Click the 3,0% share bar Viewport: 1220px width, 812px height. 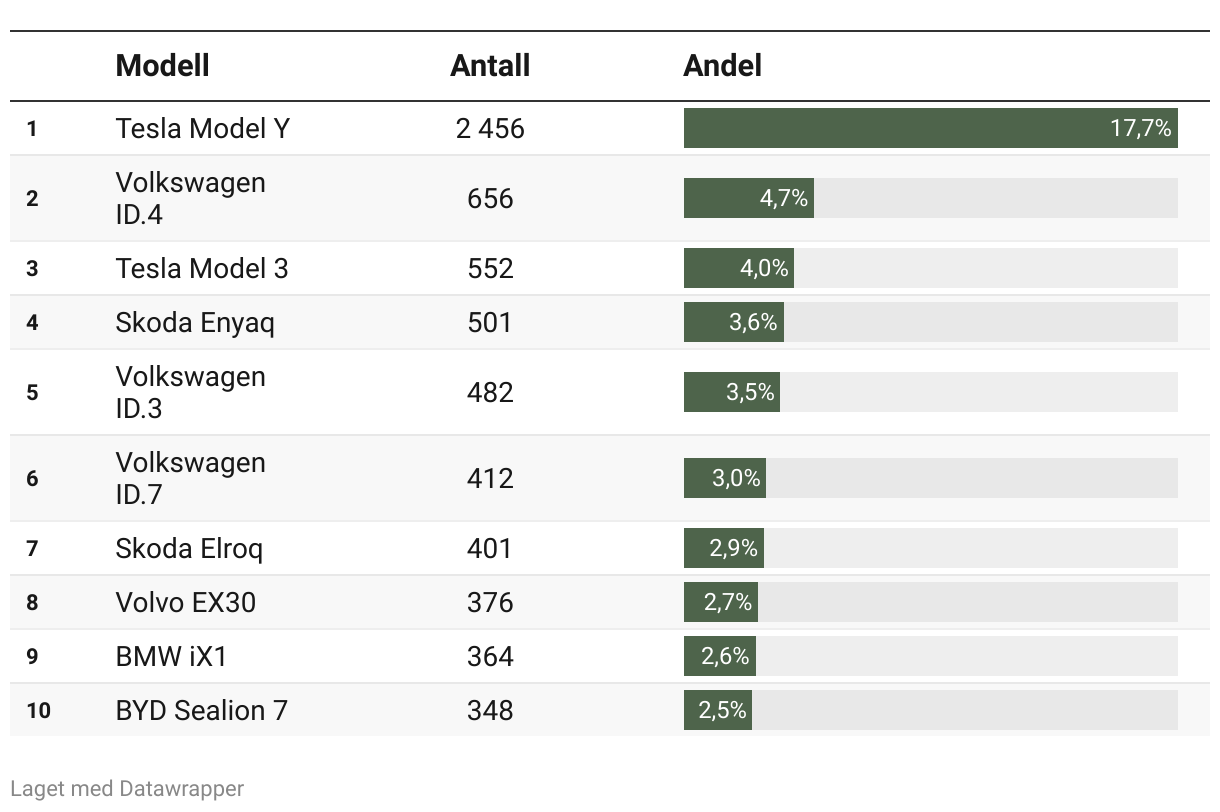(x=725, y=478)
